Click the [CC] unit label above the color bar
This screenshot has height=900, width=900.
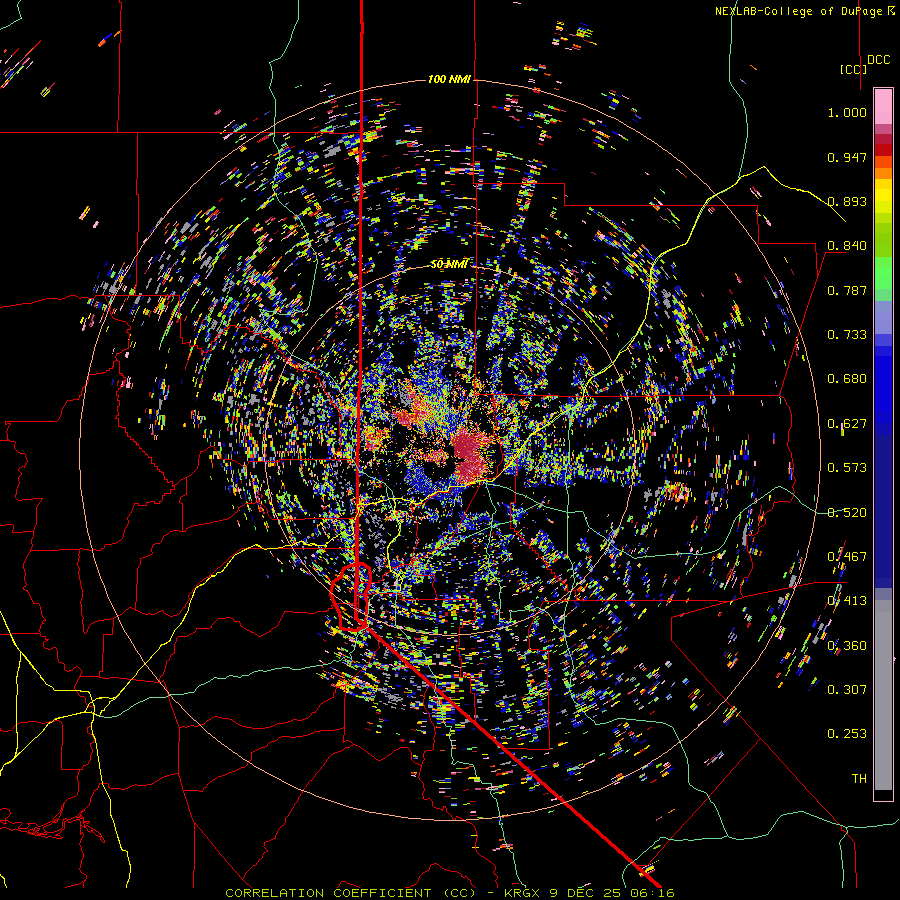point(853,69)
